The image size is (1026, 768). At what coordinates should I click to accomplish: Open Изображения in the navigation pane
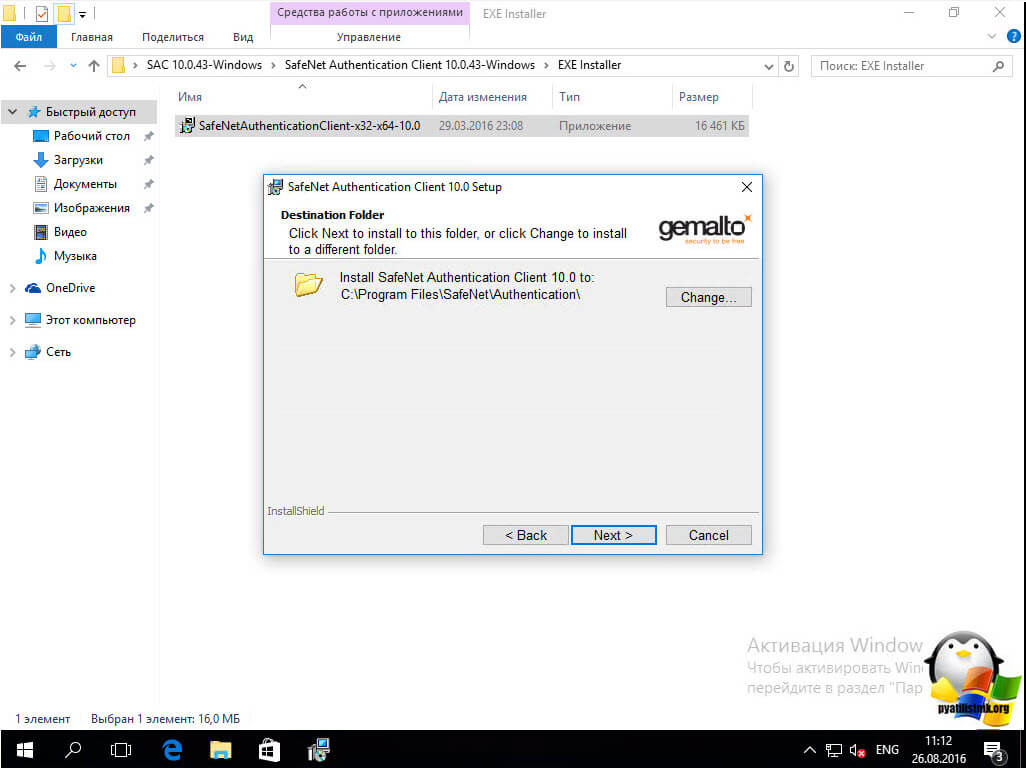92,208
